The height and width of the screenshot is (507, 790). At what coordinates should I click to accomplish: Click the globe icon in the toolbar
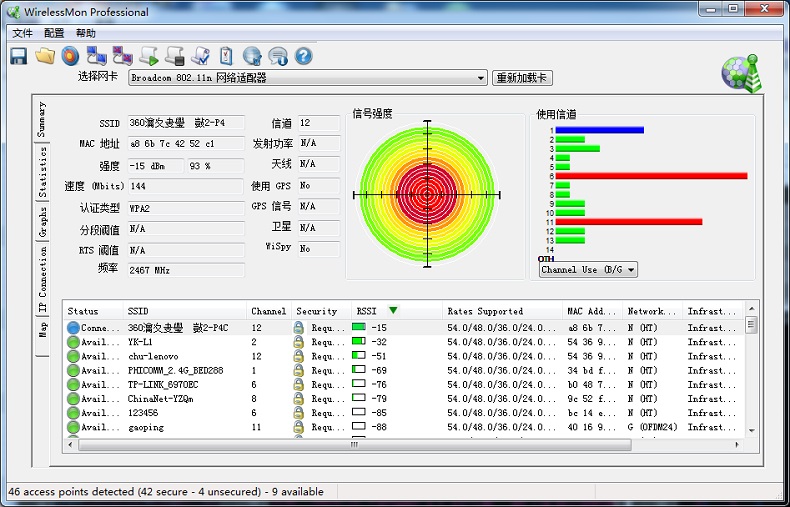[x=252, y=56]
